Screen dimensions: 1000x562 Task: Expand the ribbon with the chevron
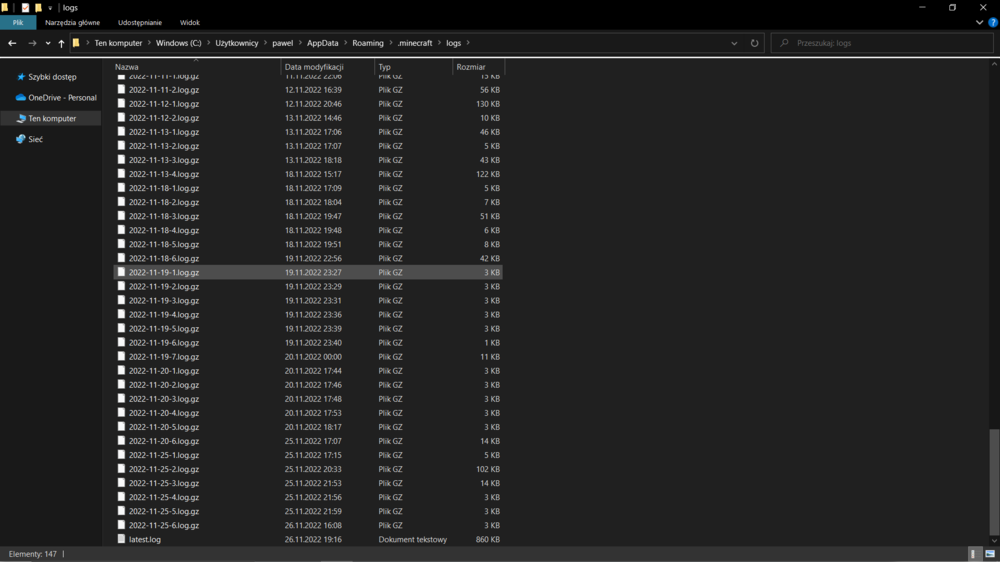980,22
